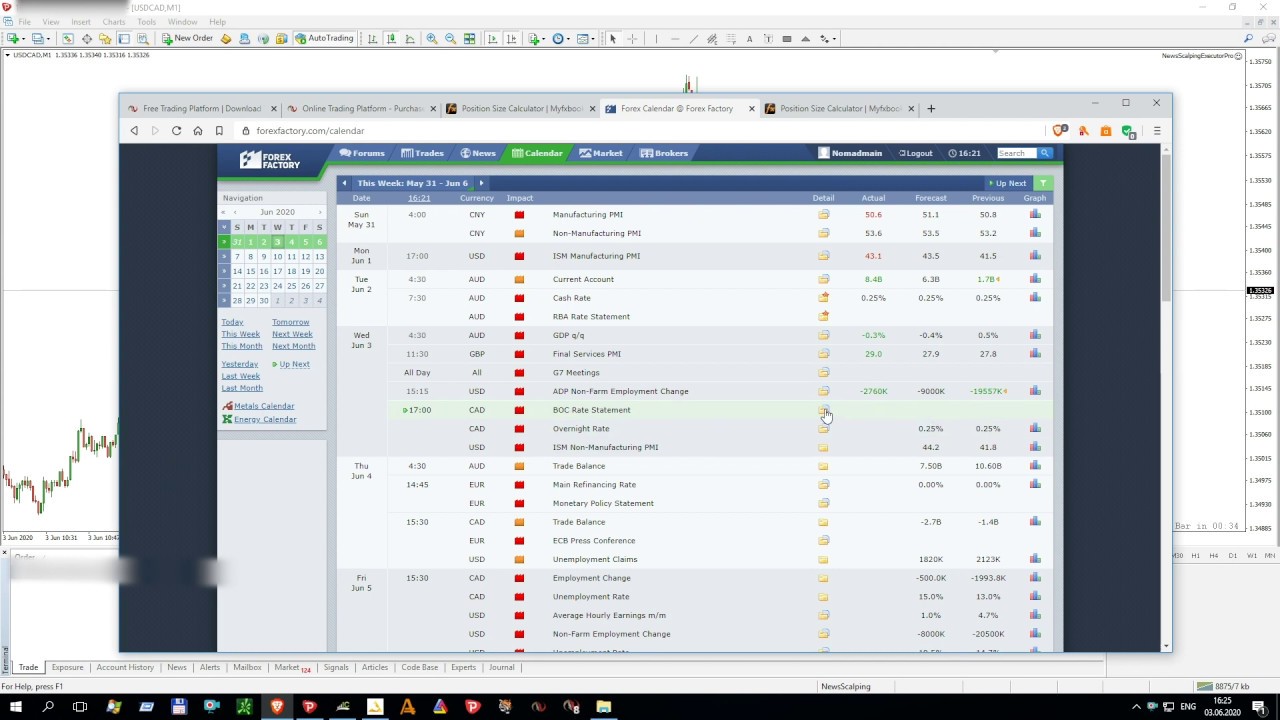Open detail folder for Non-Farm Employment Change
The width and height of the screenshot is (1280, 720).
[x=823, y=634]
